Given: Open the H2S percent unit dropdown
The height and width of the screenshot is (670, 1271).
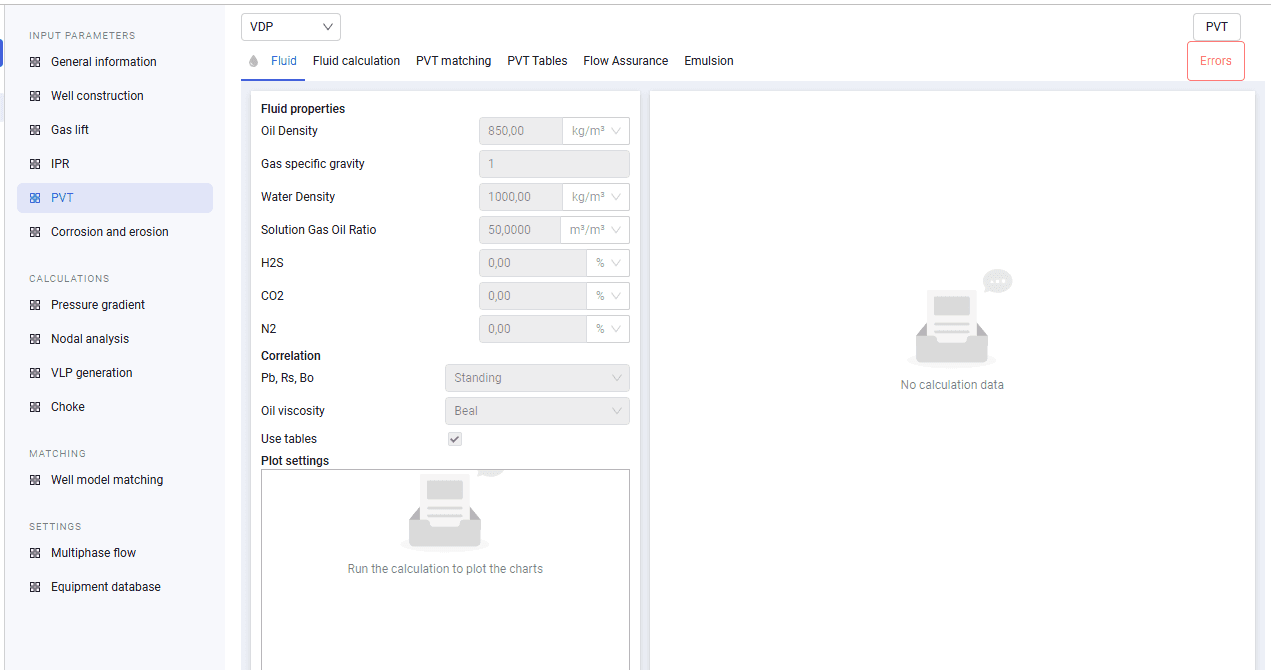Looking at the screenshot, I should click(608, 263).
